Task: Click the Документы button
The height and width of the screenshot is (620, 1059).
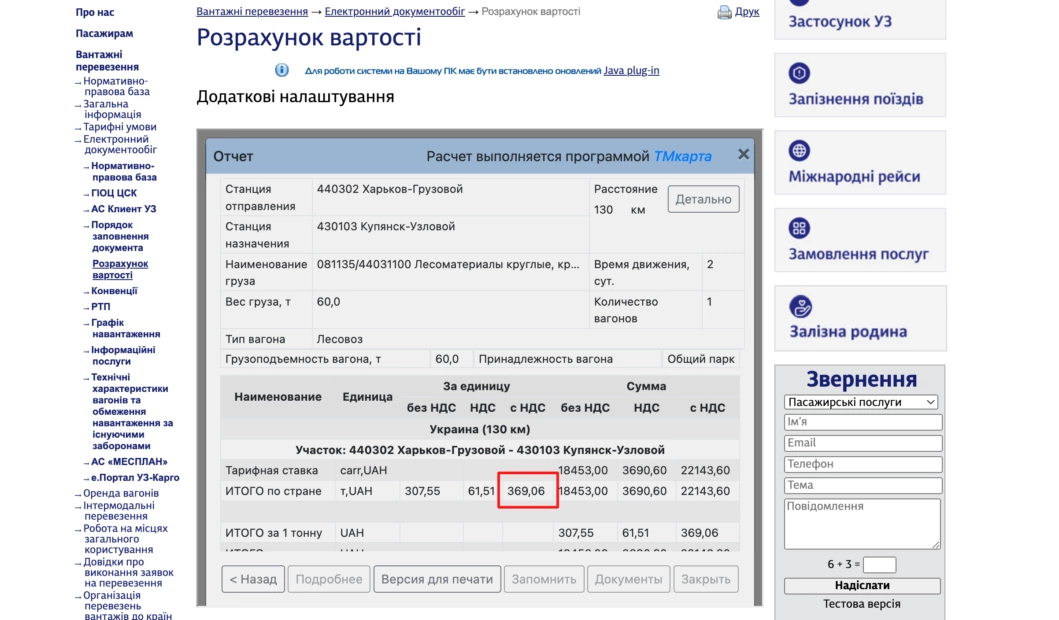Action: (x=628, y=579)
